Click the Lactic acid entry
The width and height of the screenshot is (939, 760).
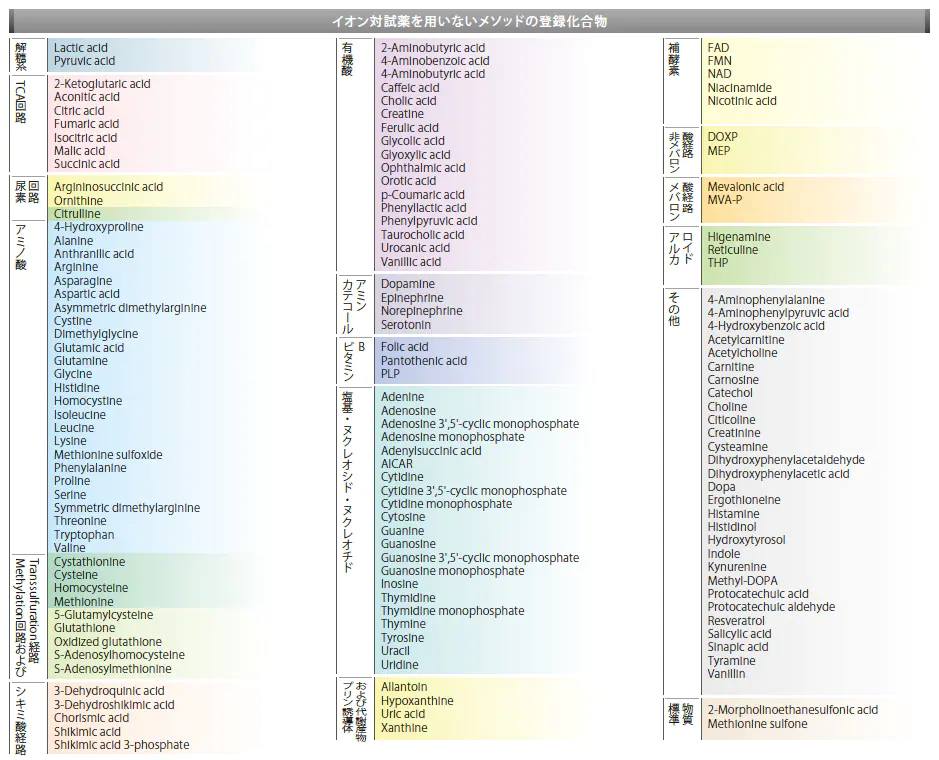(81, 48)
